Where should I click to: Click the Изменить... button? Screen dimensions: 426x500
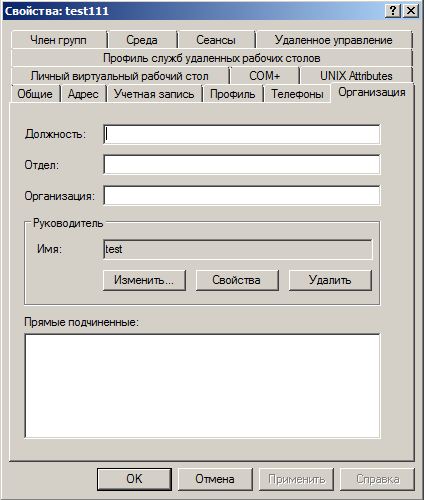pos(144,280)
